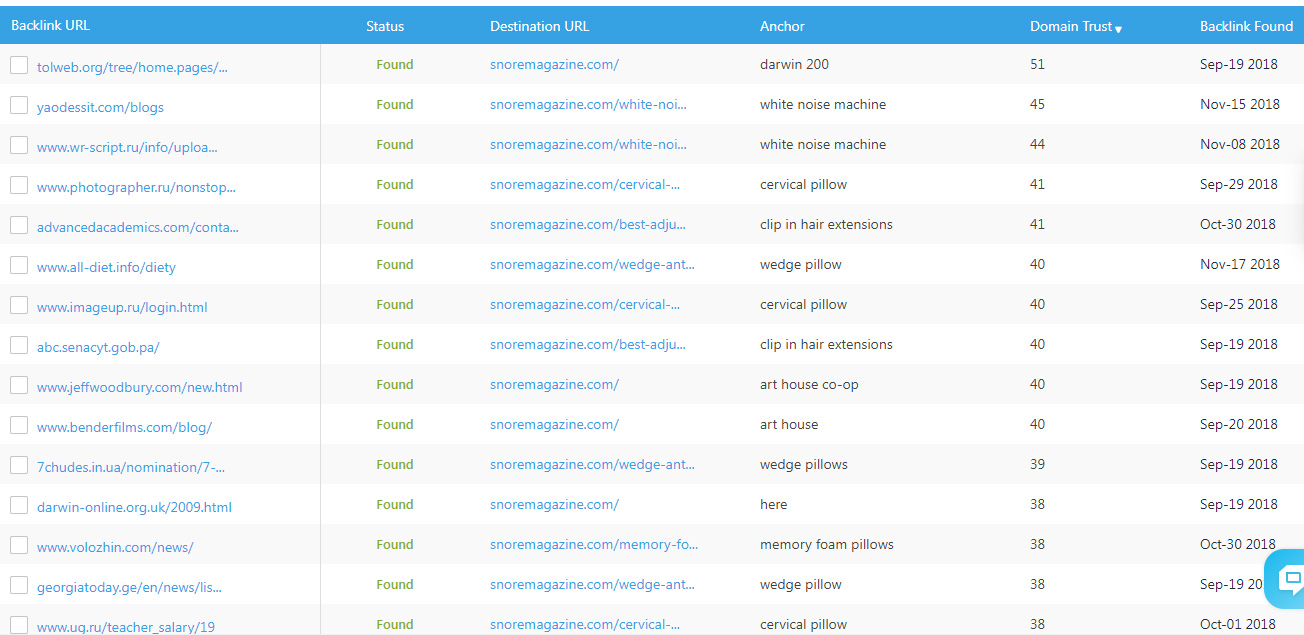Click the Nov-17 2018 date cell
The height and width of the screenshot is (635, 1304).
pyautogui.click(x=1240, y=264)
